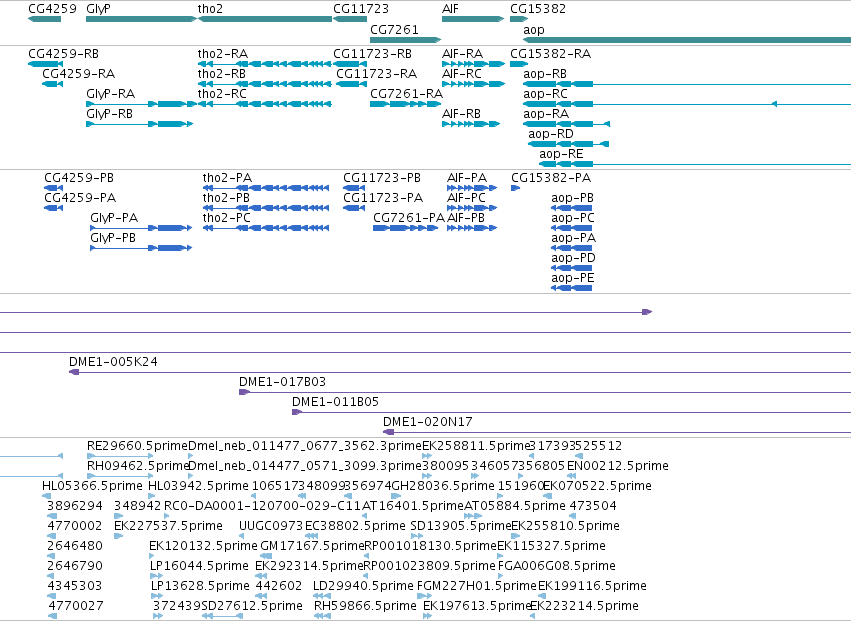Open the aop-RE transcript
The image size is (851, 621).
click(695, 164)
